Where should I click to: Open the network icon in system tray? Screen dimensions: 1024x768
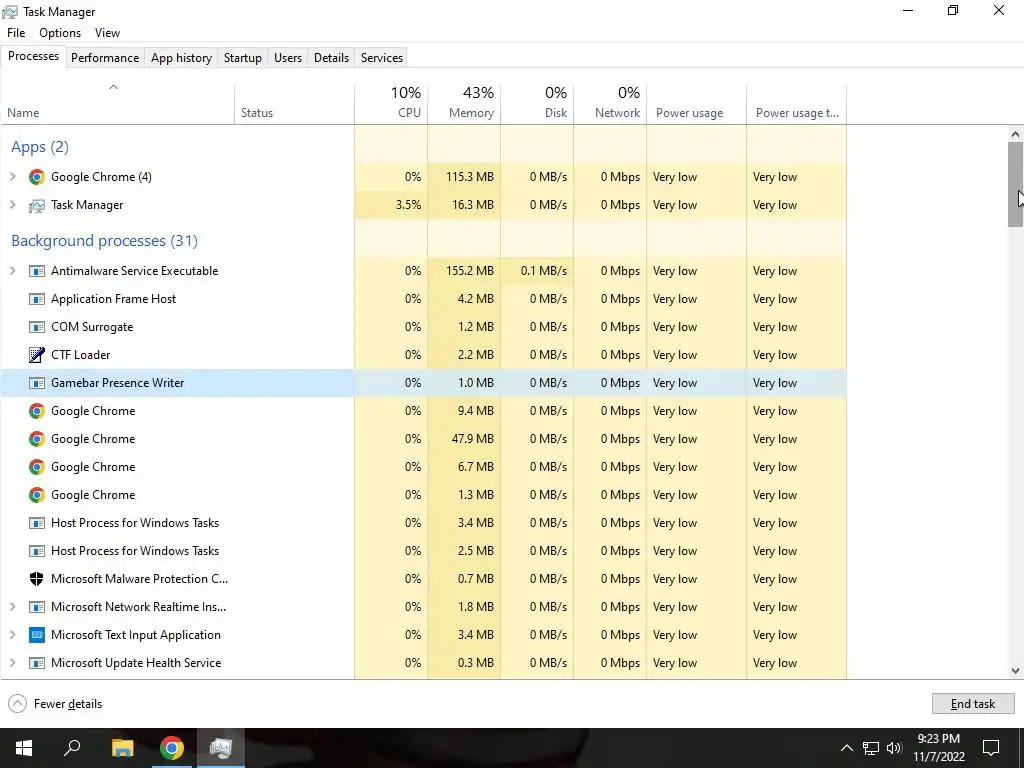(871, 748)
